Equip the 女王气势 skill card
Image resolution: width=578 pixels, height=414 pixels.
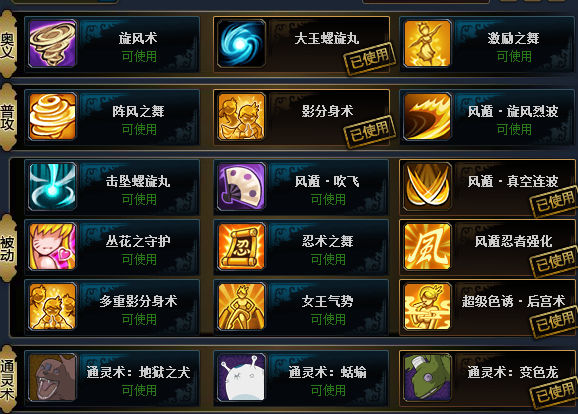point(301,307)
